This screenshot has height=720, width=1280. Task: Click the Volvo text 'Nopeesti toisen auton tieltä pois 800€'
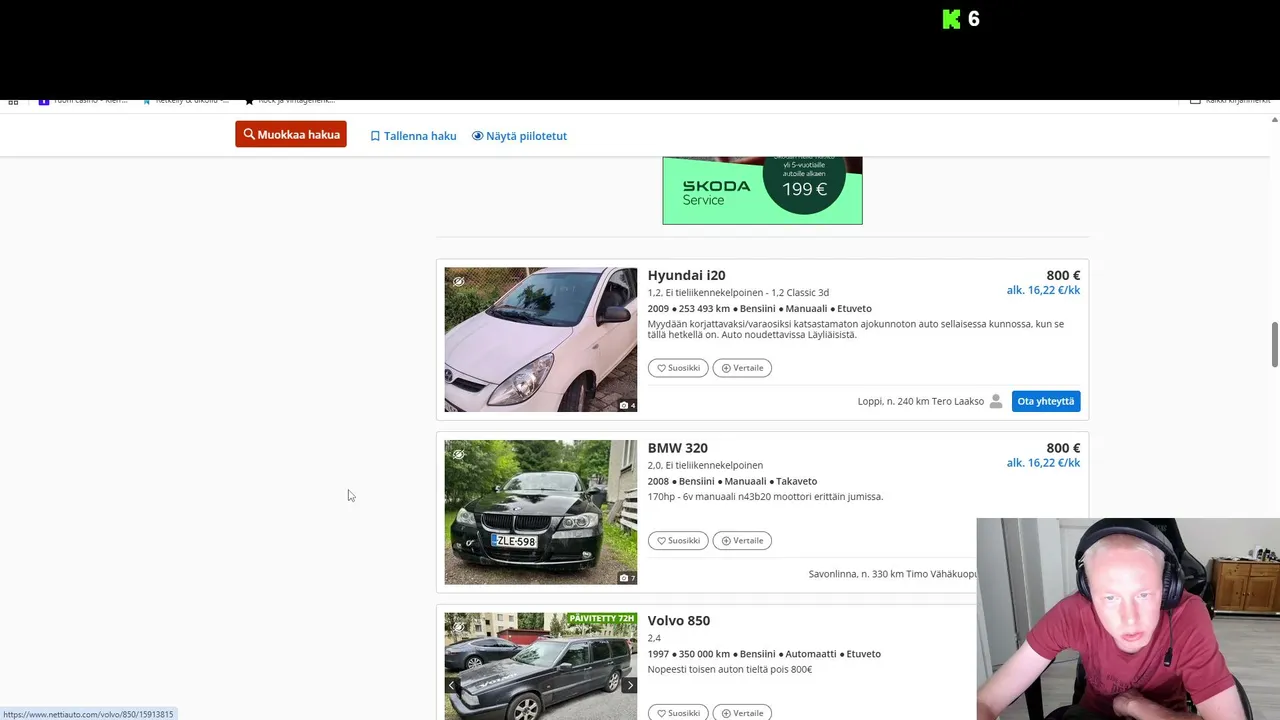tap(730, 669)
